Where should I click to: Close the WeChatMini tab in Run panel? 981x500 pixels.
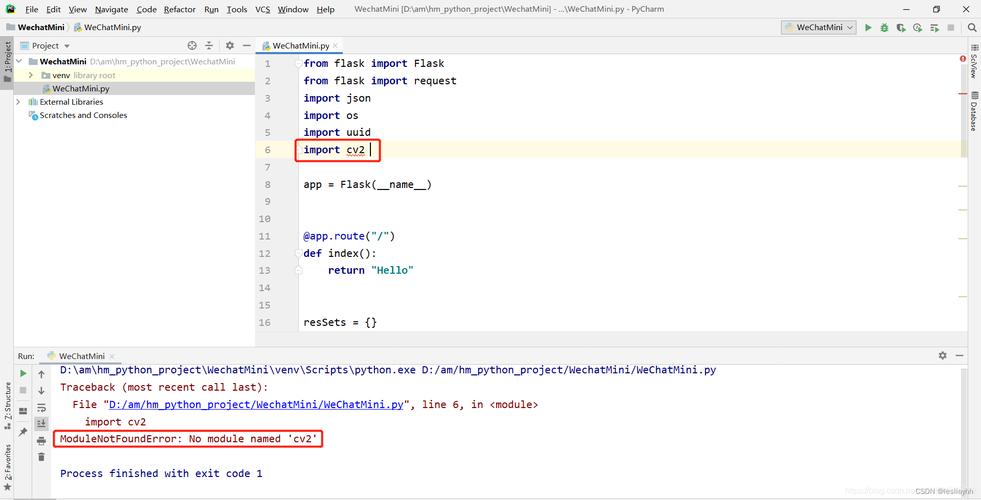(111, 356)
